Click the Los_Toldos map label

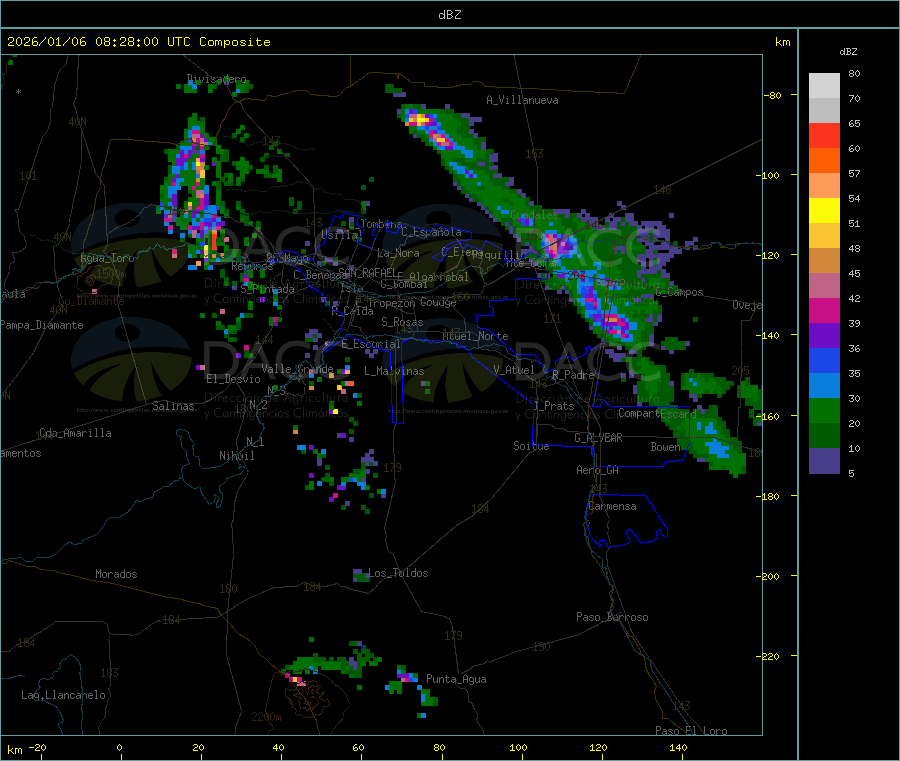(x=398, y=573)
